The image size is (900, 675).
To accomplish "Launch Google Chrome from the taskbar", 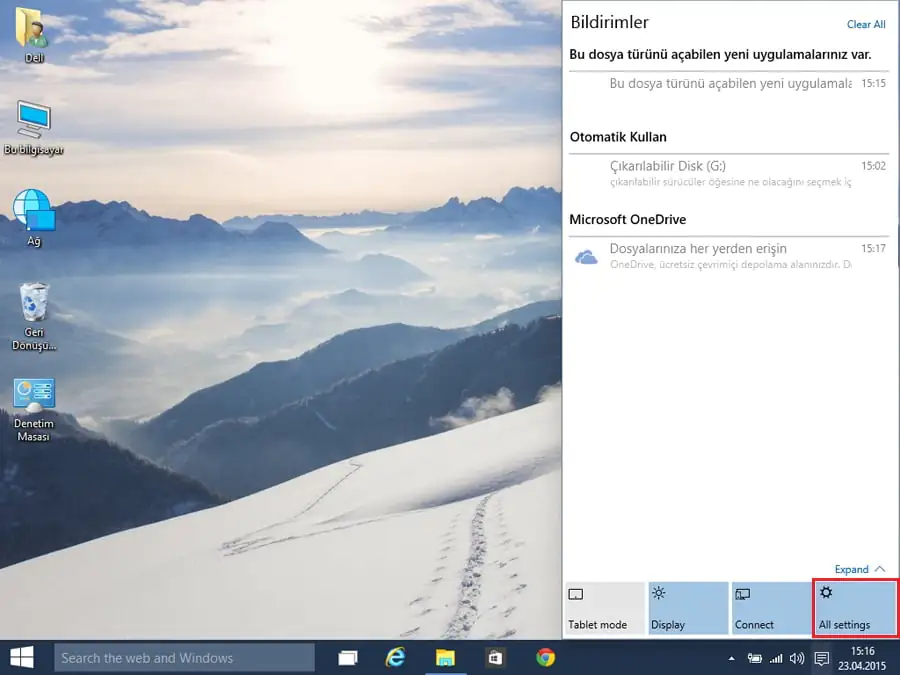I will click(546, 658).
